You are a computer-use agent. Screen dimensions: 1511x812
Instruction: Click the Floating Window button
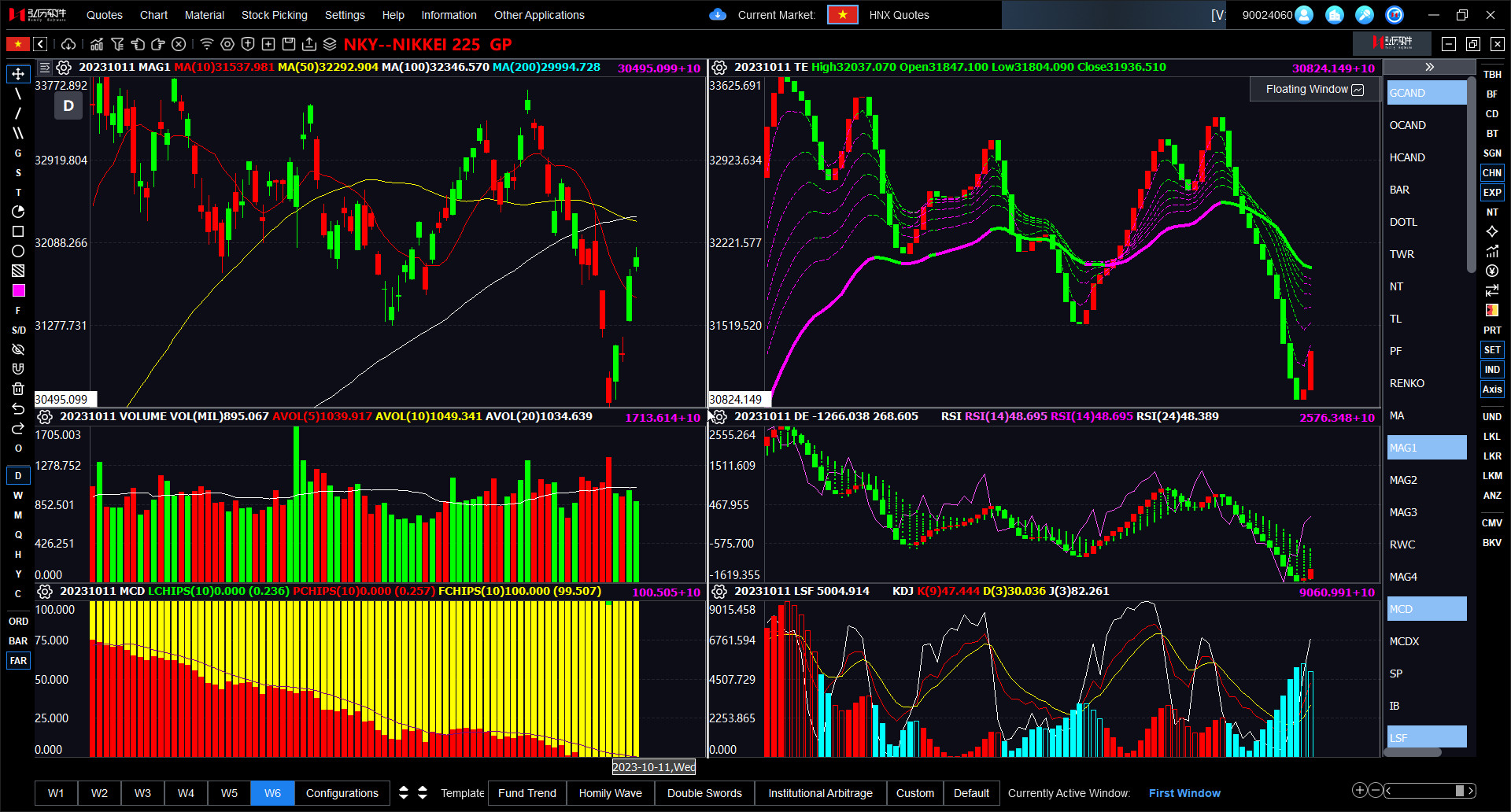click(1314, 90)
